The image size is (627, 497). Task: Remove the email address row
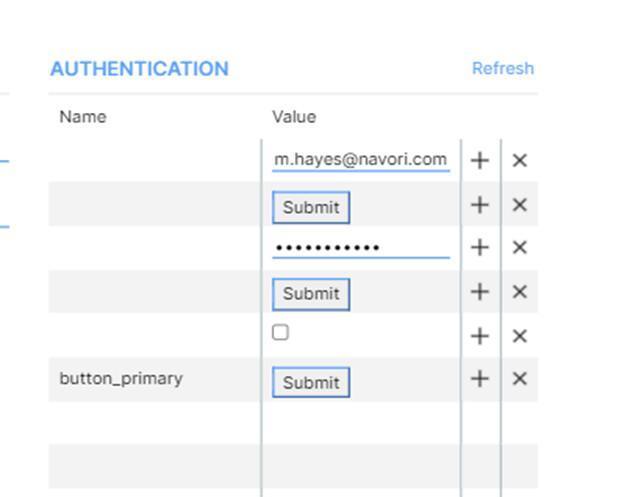click(519, 161)
